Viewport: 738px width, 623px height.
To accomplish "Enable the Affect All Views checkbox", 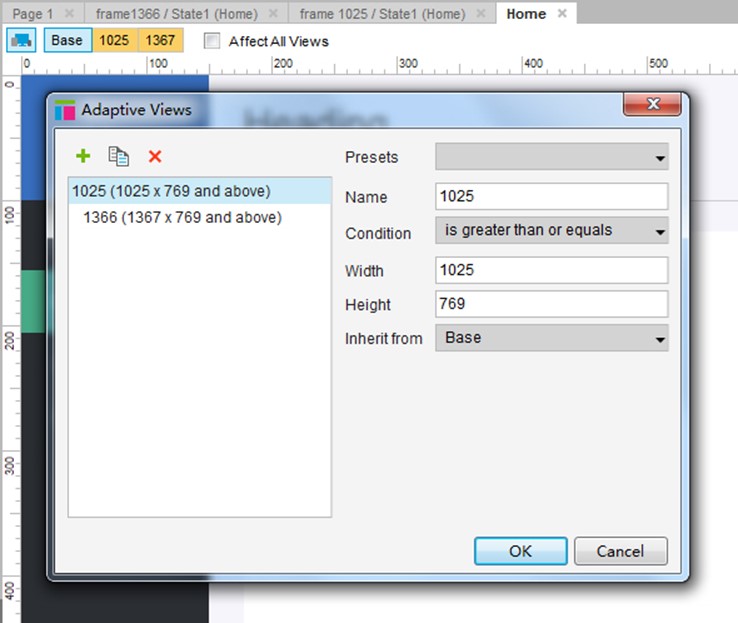I will click(212, 41).
